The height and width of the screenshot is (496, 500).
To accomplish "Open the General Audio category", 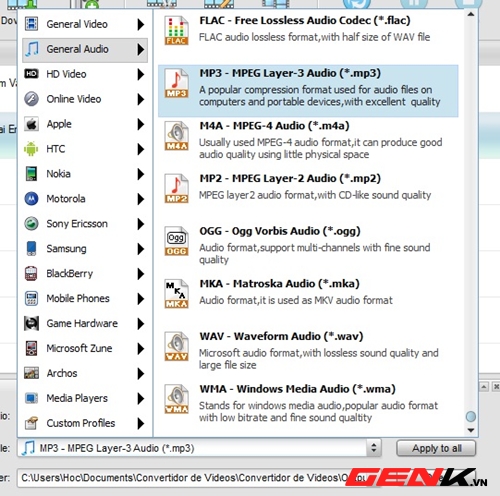I will tap(85, 49).
